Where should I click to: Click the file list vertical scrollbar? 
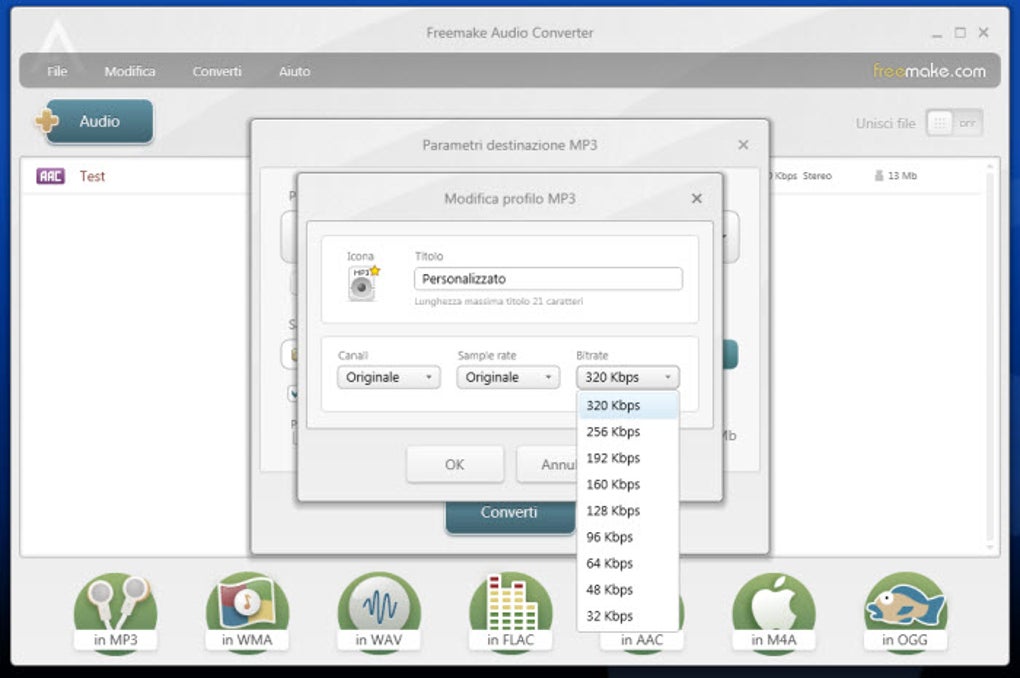[990, 357]
